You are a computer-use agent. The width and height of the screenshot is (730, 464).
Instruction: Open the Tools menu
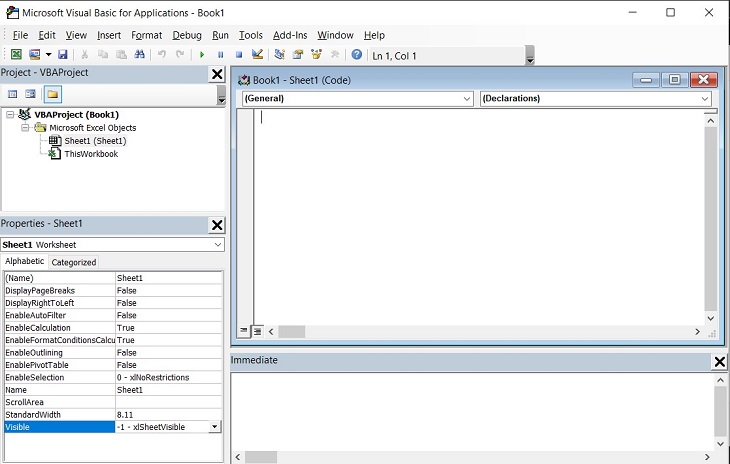pyautogui.click(x=250, y=35)
